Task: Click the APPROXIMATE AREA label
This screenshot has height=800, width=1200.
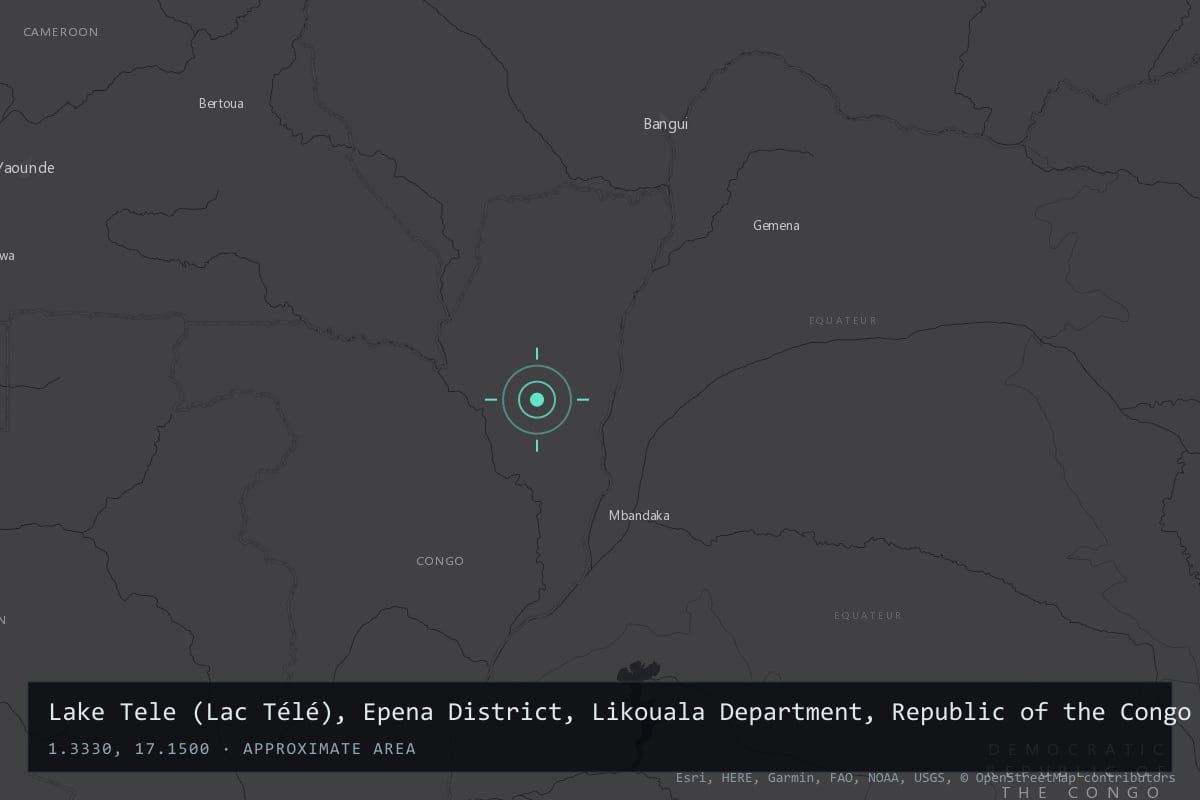Action: pyautogui.click(x=329, y=748)
